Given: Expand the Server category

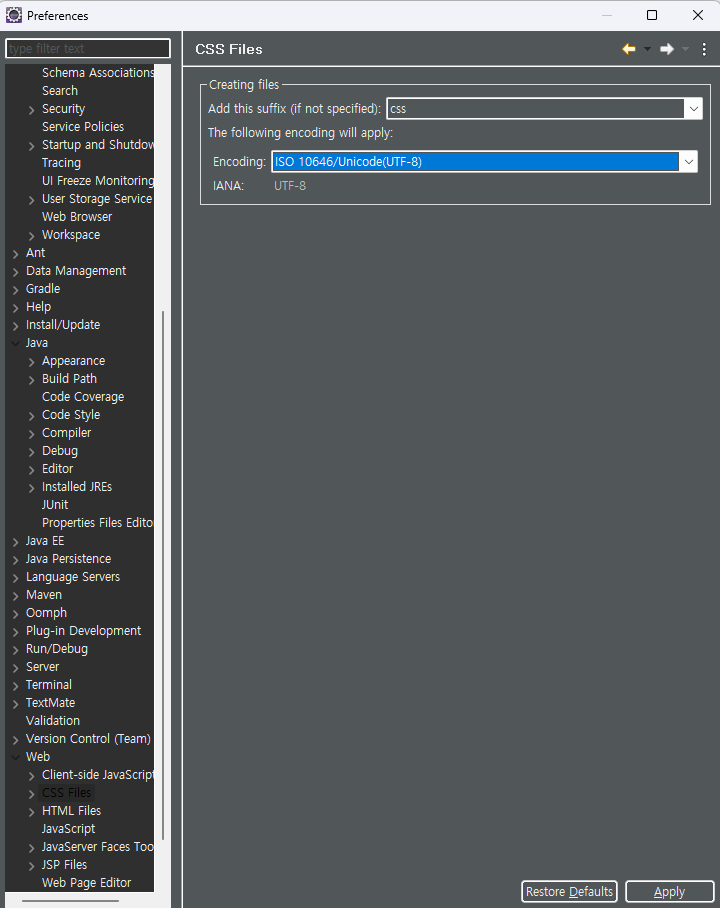Looking at the screenshot, I should click(16, 668).
